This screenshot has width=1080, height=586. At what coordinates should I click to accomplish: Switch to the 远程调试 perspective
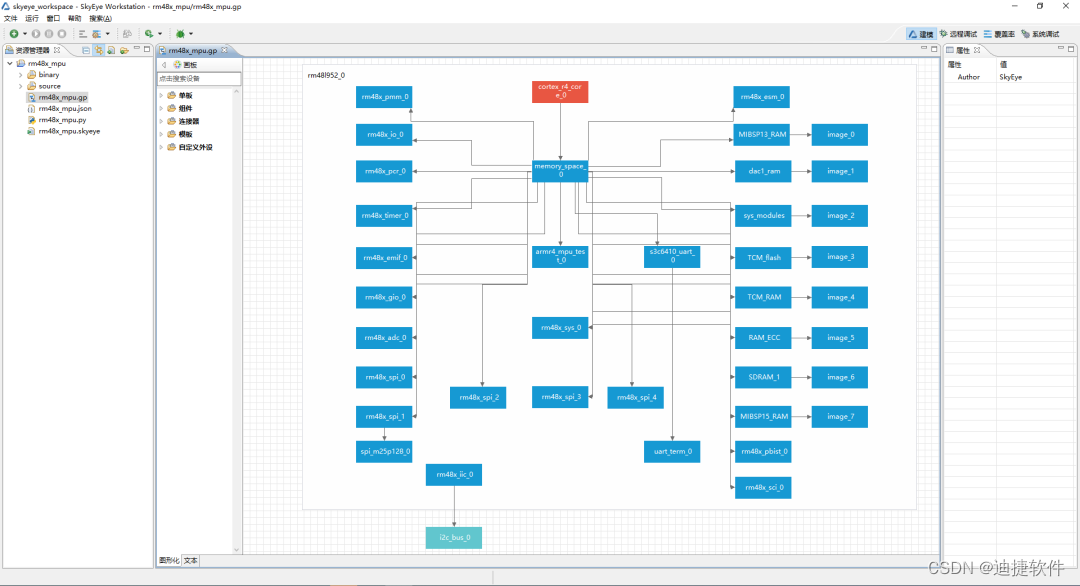pos(958,34)
